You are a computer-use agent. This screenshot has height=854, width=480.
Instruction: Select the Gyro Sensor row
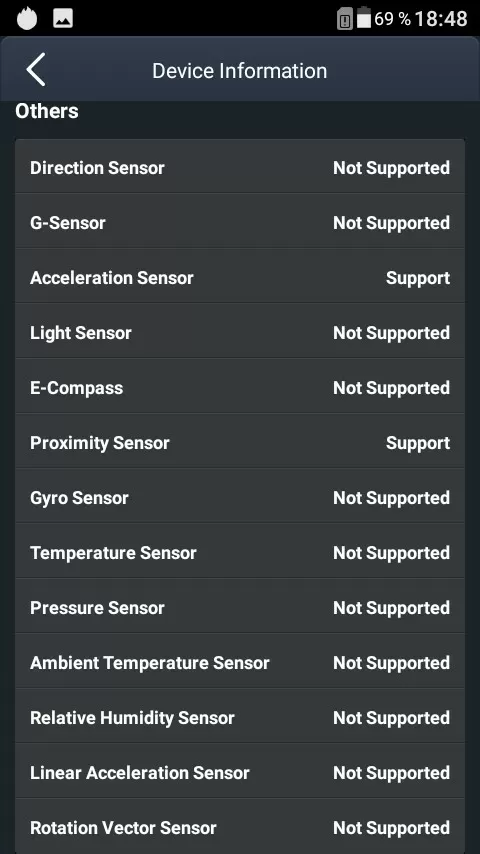[x=240, y=496]
